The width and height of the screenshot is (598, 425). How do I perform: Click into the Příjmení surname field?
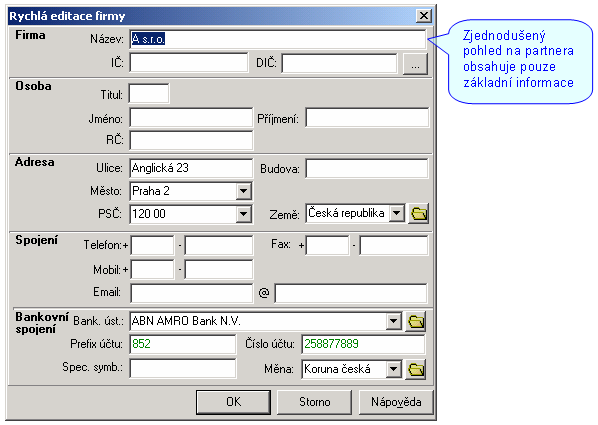click(367, 118)
